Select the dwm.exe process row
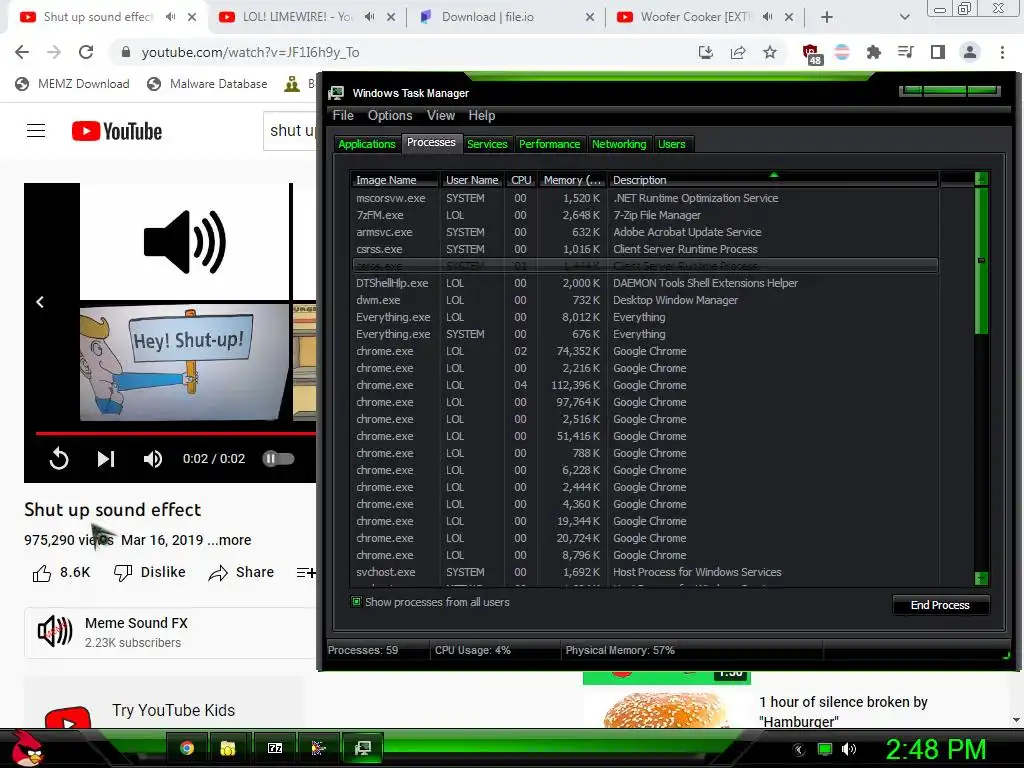1024x768 pixels. click(645, 300)
